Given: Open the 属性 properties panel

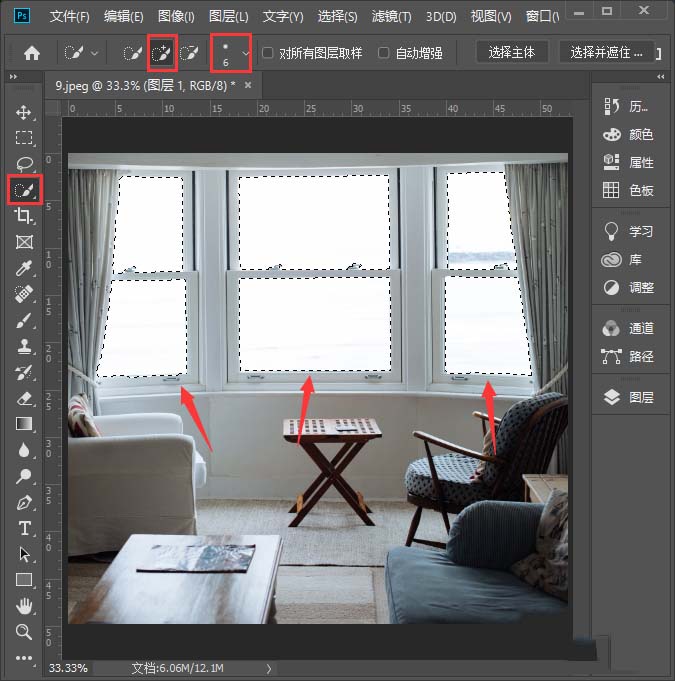Looking at the screenshot, I should [x=630, y=162].
